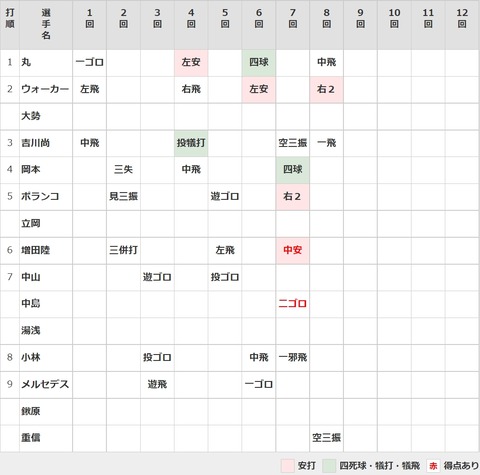Click the green 四死球・犠打・犠飛 legend swatch
Viewport: 480px width, 475px height.
click(329, 465)
